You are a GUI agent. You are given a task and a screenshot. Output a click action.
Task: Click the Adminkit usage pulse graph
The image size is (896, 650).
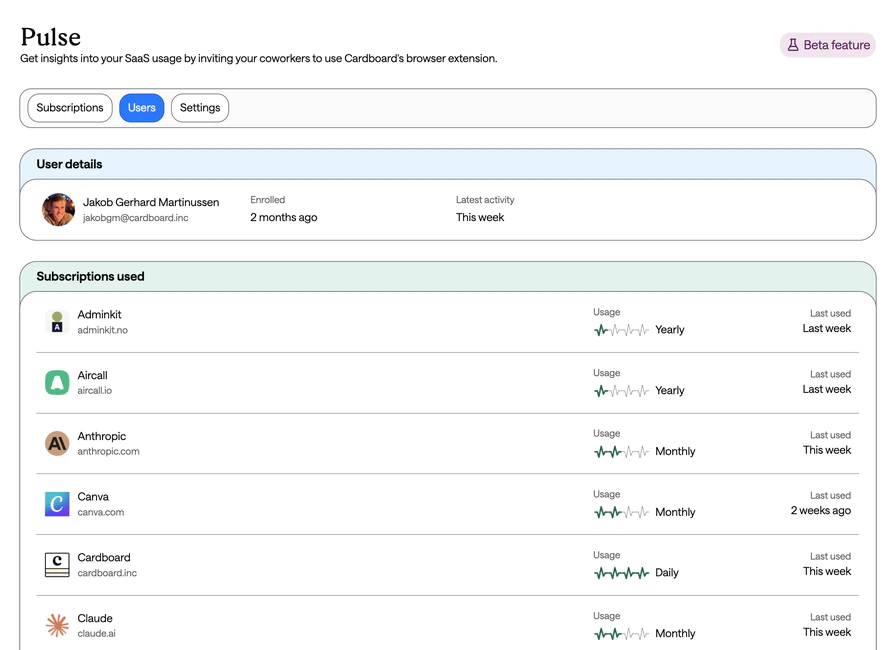[x=622, y=330]
